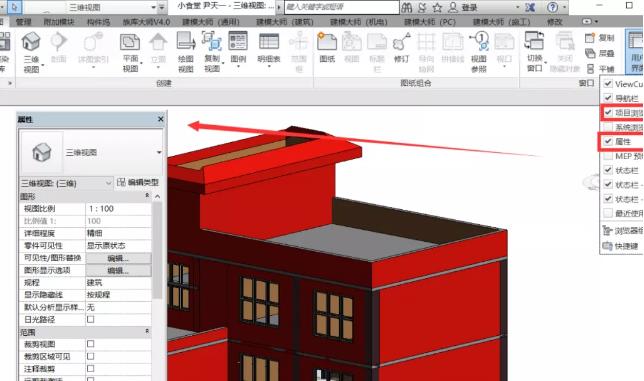Select the 修订 revisions tool
This screenshot has height=381, width=644.
402,41
